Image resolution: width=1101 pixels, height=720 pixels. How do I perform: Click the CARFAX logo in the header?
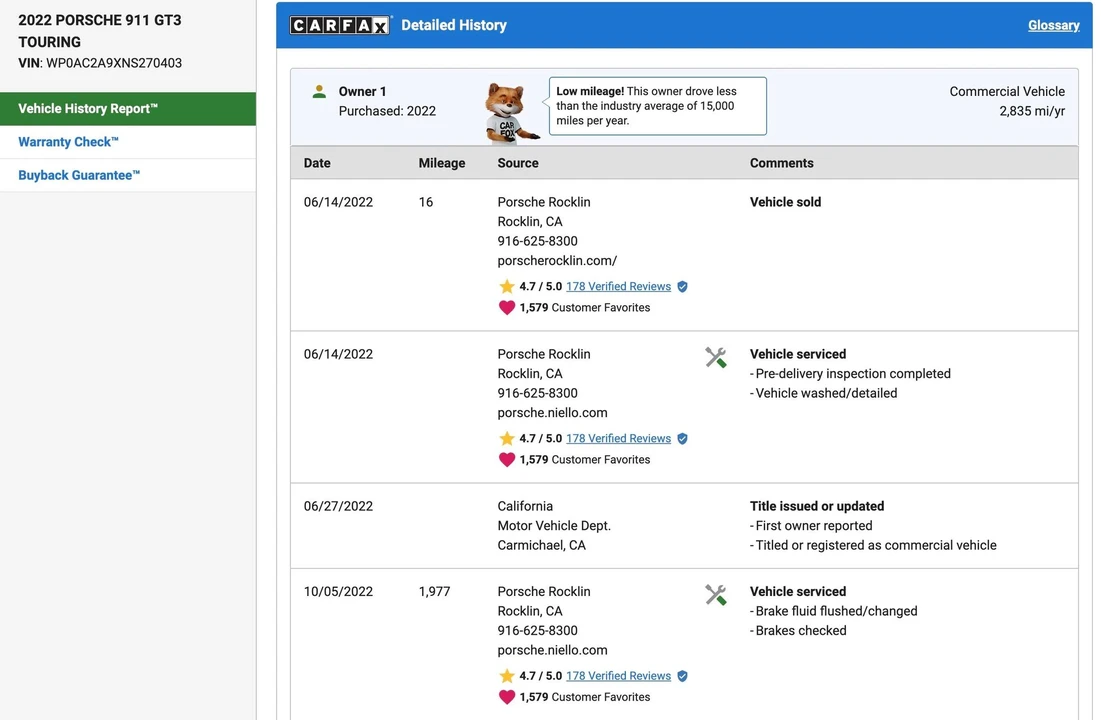(x=339, y=25)
